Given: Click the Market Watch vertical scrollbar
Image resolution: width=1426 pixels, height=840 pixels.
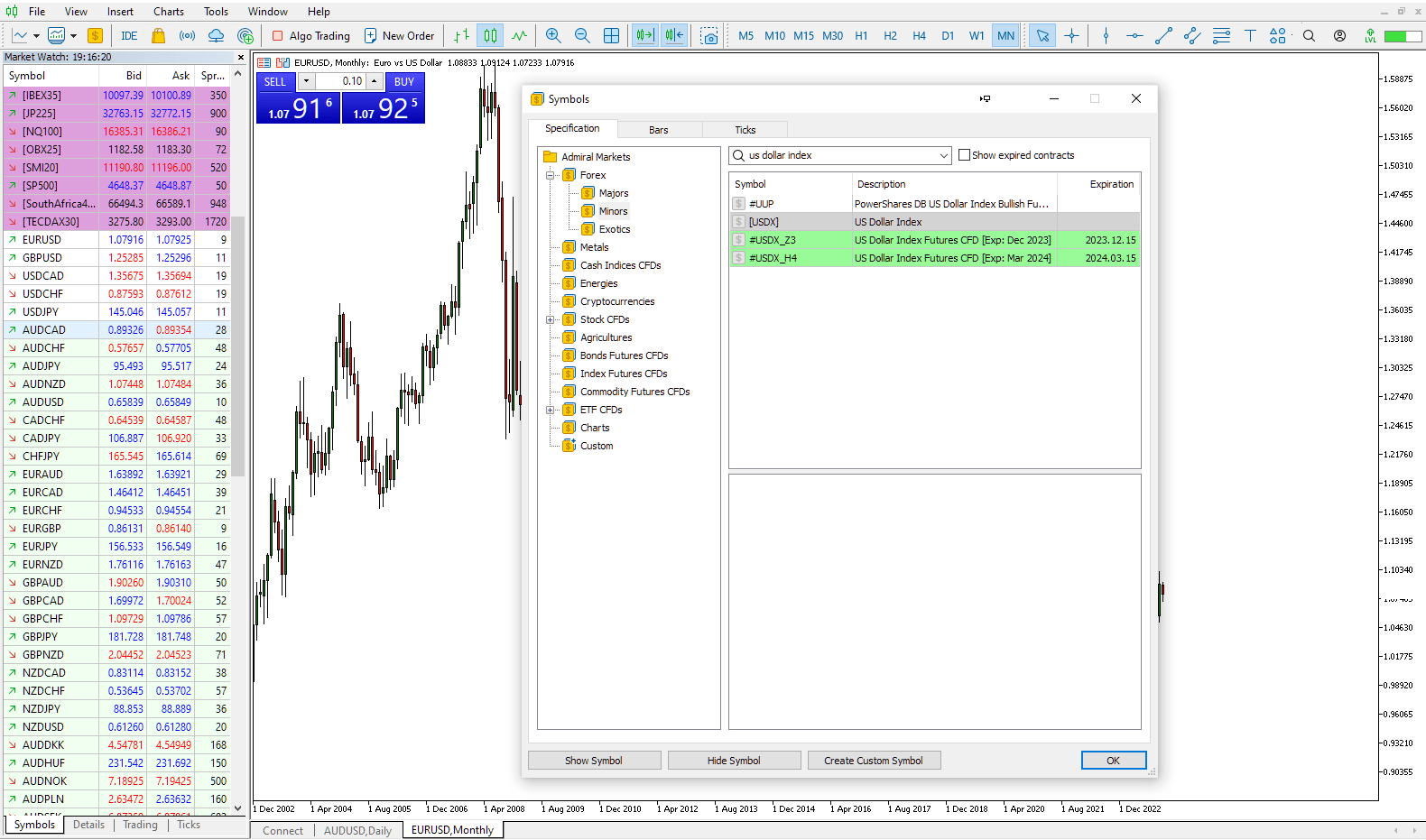Looking at the screenshot, I should coord(238,346).
